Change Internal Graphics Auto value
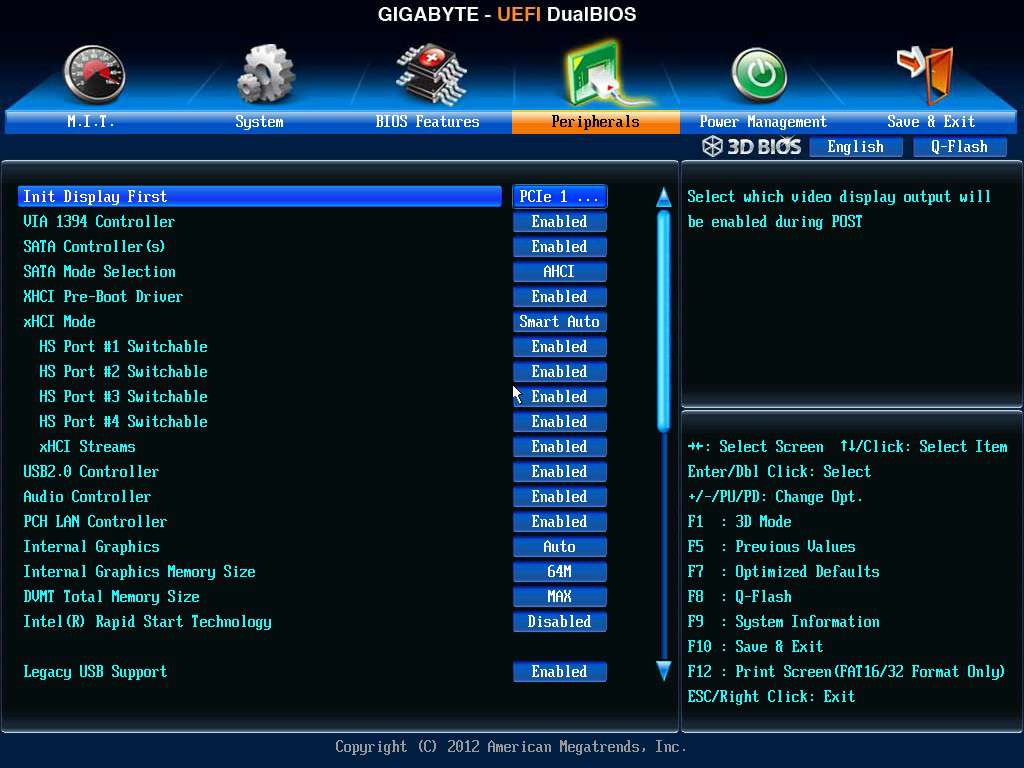The width and height of the screenshot is (1024, 768). pyautogui.click(x=560, y=547)
